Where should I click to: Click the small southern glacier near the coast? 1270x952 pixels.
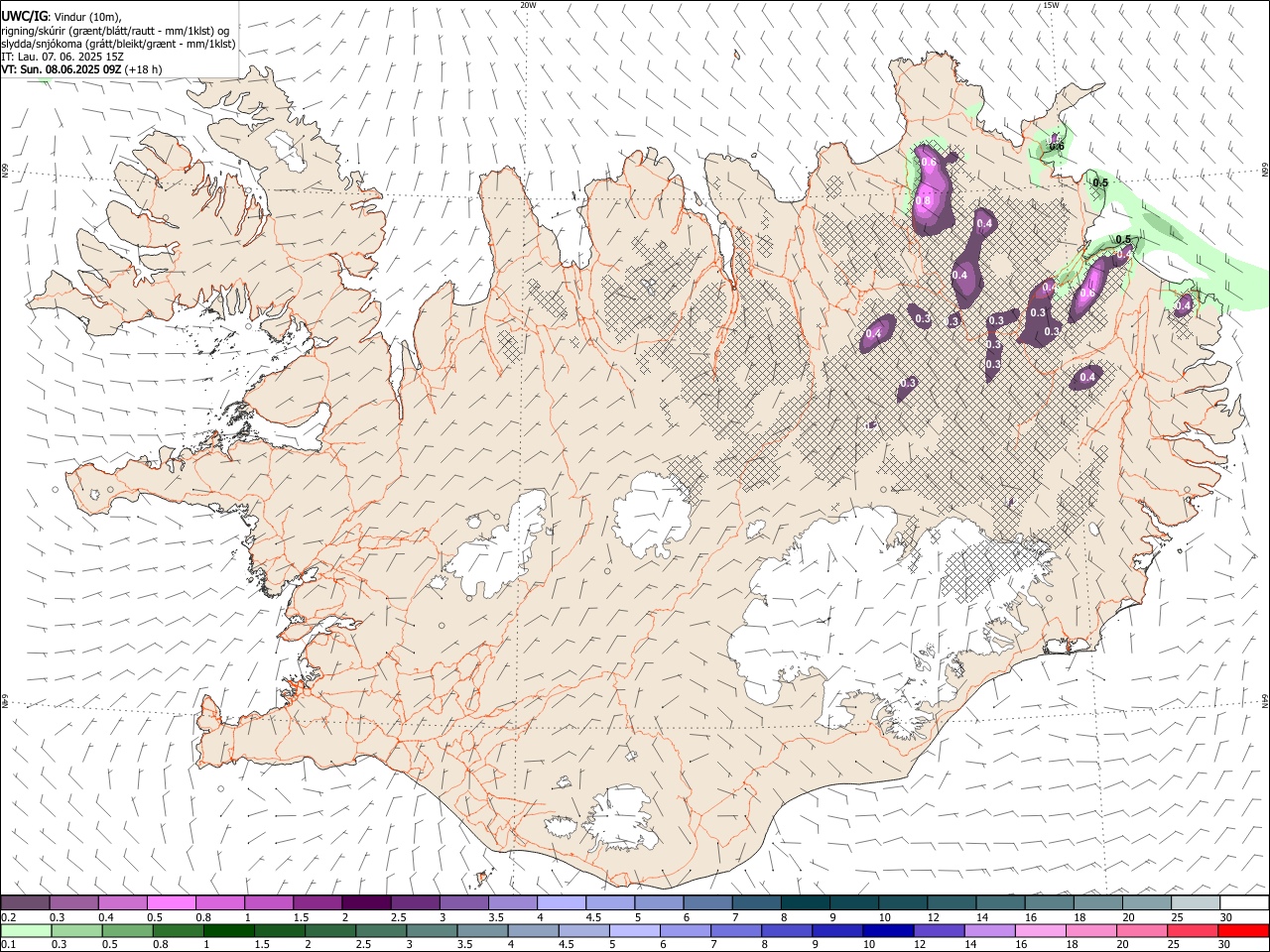pos(620,818)
